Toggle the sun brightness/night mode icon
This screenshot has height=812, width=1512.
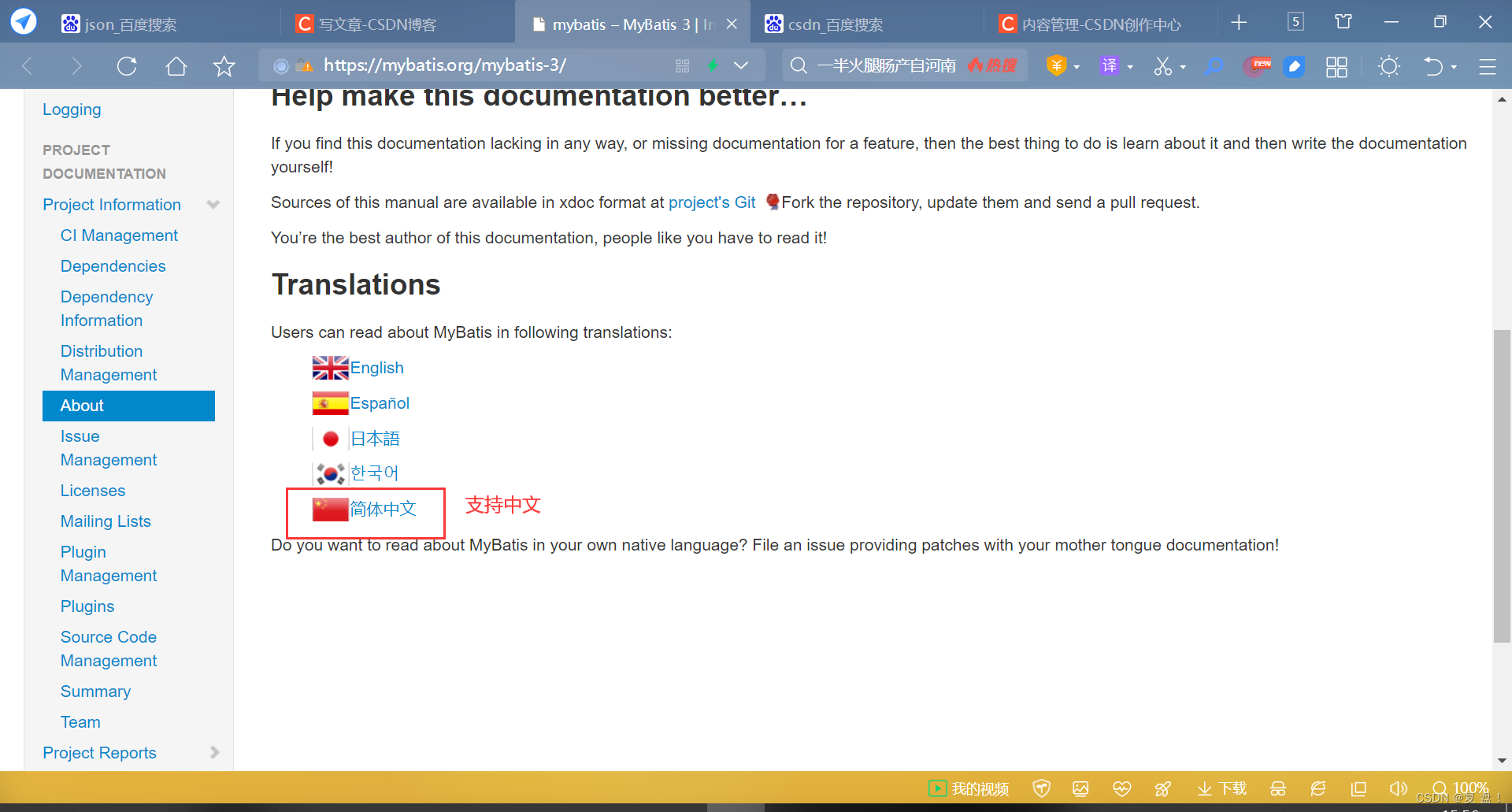[1389, 66]
